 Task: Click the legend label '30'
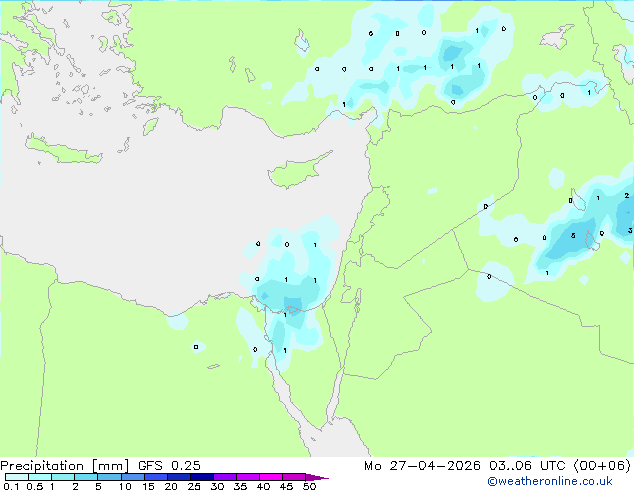point(217,486)
